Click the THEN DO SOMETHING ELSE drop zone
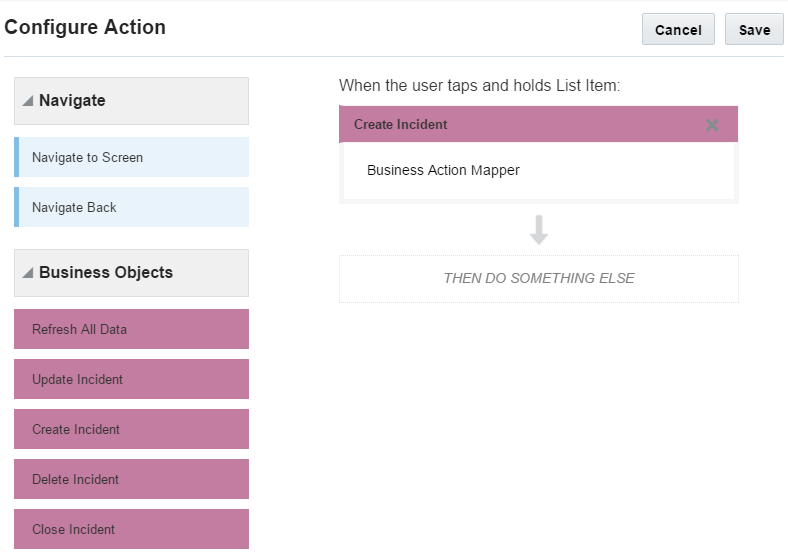The height and width of the screenshot is (556, 788). [x=538, y=278]
